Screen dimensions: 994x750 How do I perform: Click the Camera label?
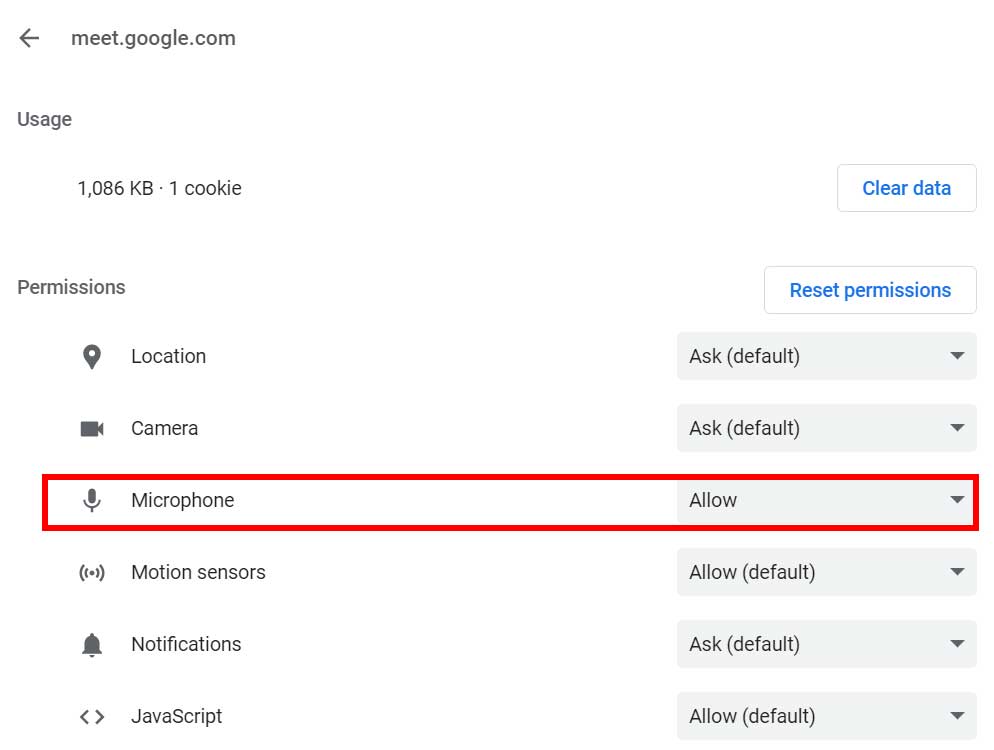[x=165, y=429]
